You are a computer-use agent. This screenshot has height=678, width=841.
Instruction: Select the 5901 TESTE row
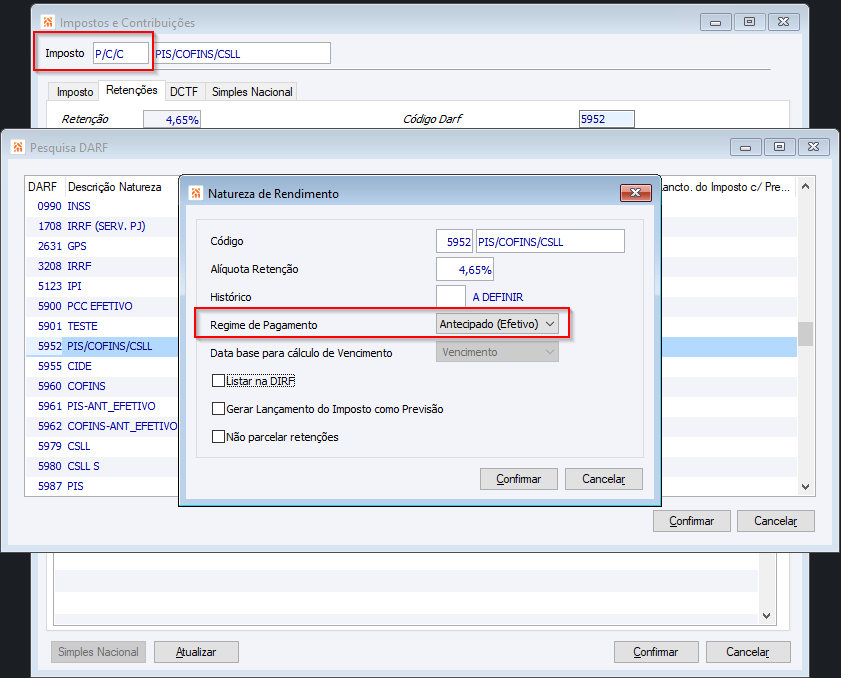[101, 326]
